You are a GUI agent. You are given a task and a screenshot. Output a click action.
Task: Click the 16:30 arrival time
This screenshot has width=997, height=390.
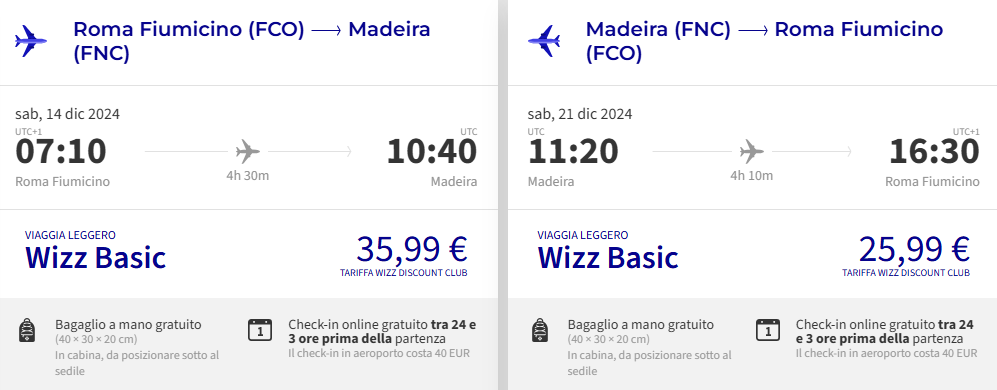pyautogui.click(x=934, y=152)
